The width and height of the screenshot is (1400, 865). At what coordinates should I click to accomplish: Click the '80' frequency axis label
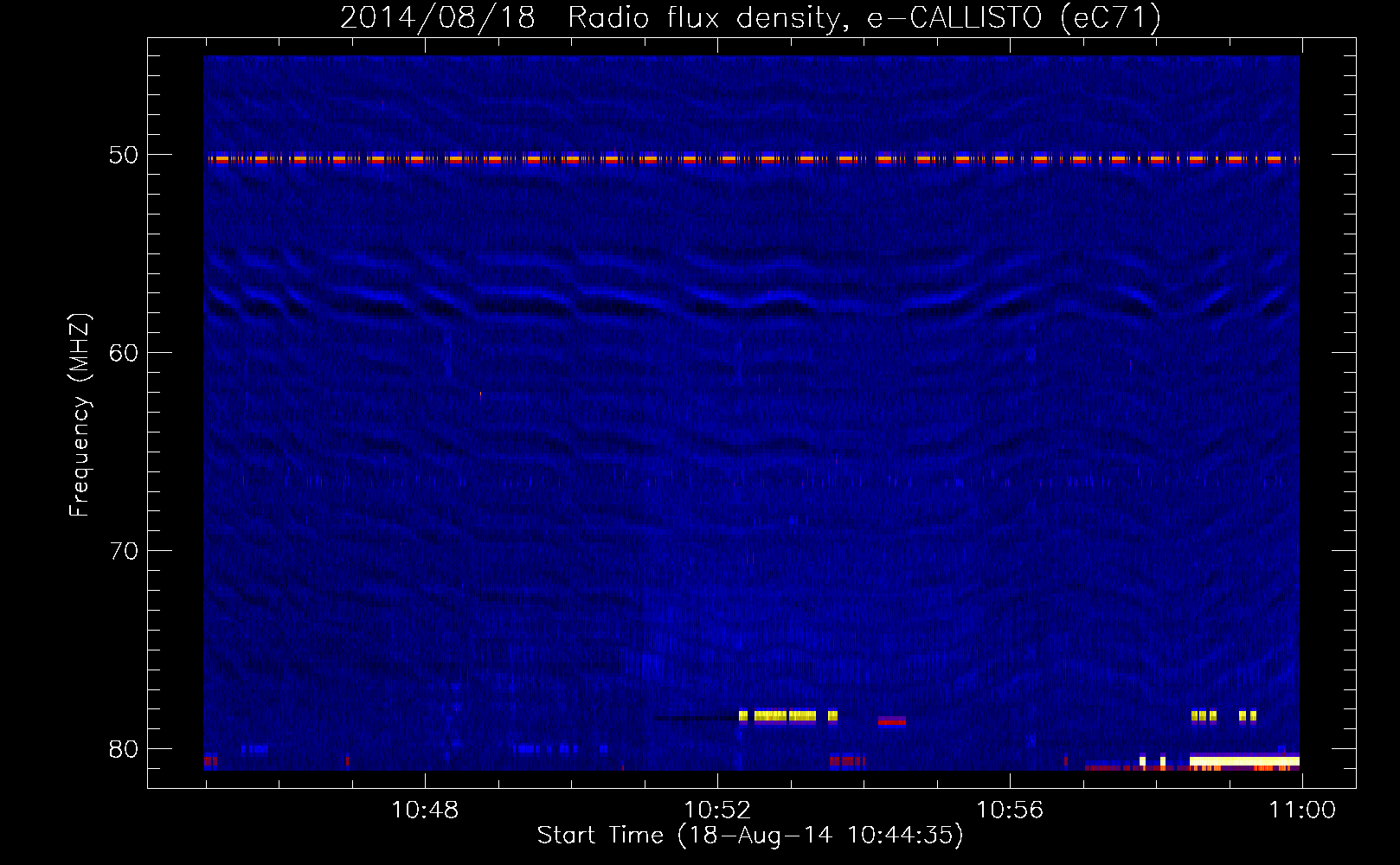[x=123, y=749]
